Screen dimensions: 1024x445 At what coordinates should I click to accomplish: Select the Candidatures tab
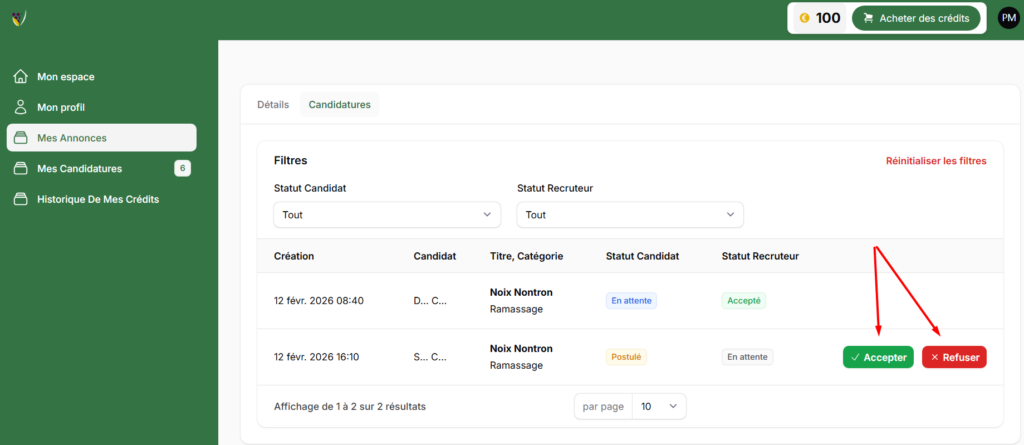click(339, 104)
